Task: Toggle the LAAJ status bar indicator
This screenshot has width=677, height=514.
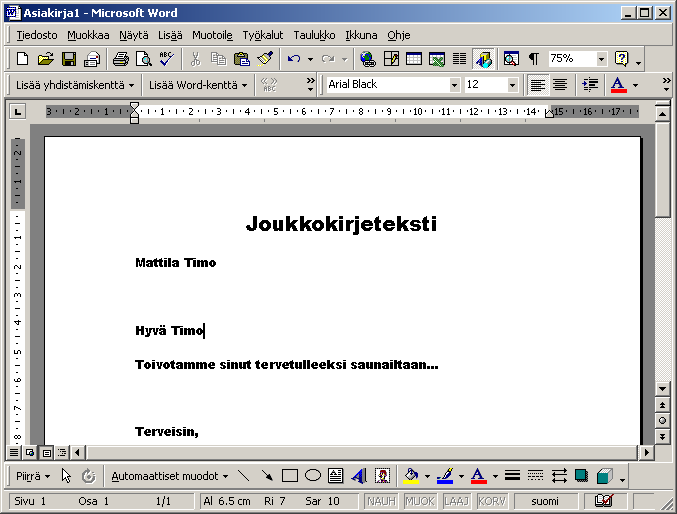Action: [456, 501]
